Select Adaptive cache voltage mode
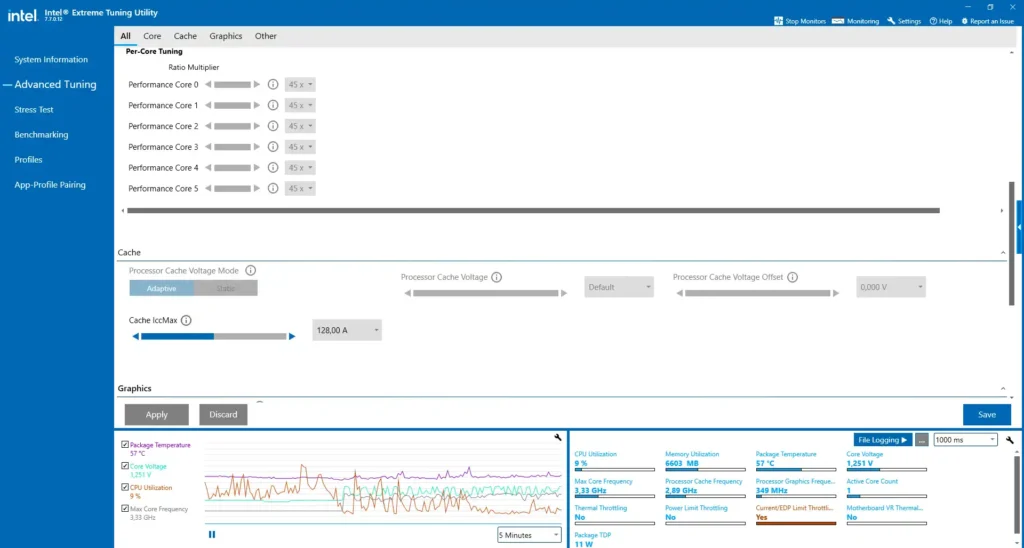 [161, 288]
